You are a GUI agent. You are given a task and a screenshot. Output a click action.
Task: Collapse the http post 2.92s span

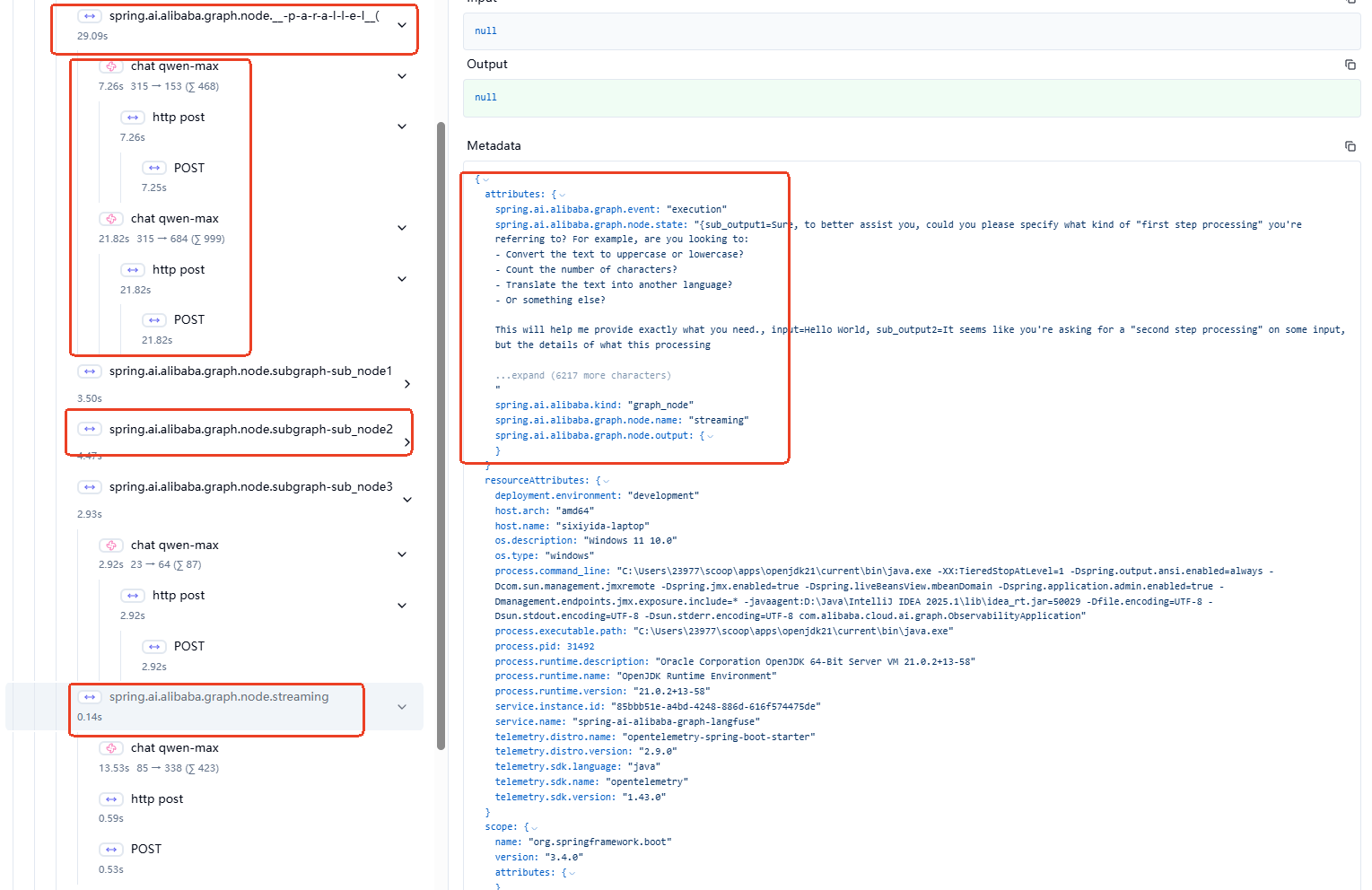(x=402, y=606)
